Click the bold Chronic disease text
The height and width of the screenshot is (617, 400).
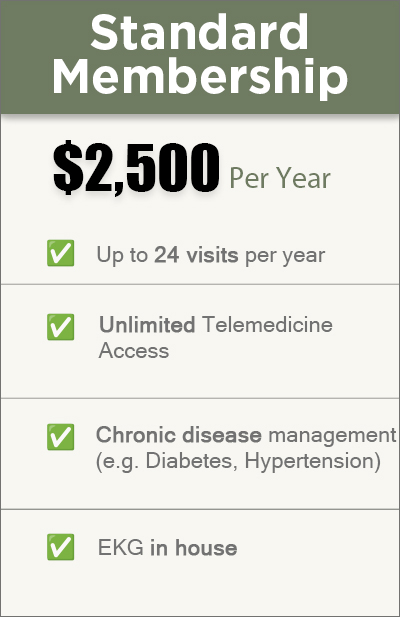coord(179,435)
